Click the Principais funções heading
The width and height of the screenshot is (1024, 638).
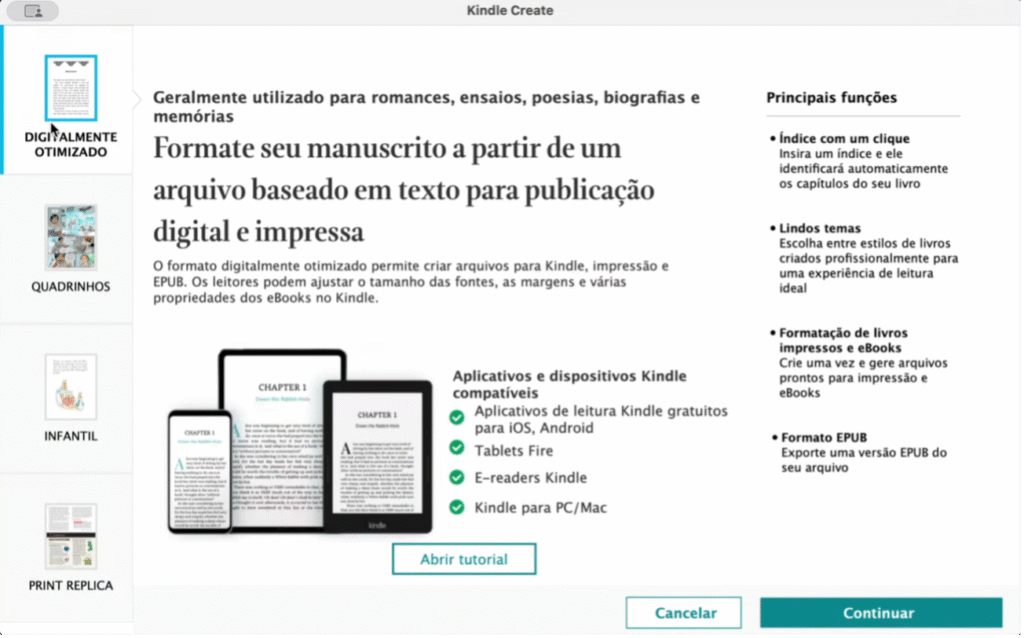click(x=831, y=98)
